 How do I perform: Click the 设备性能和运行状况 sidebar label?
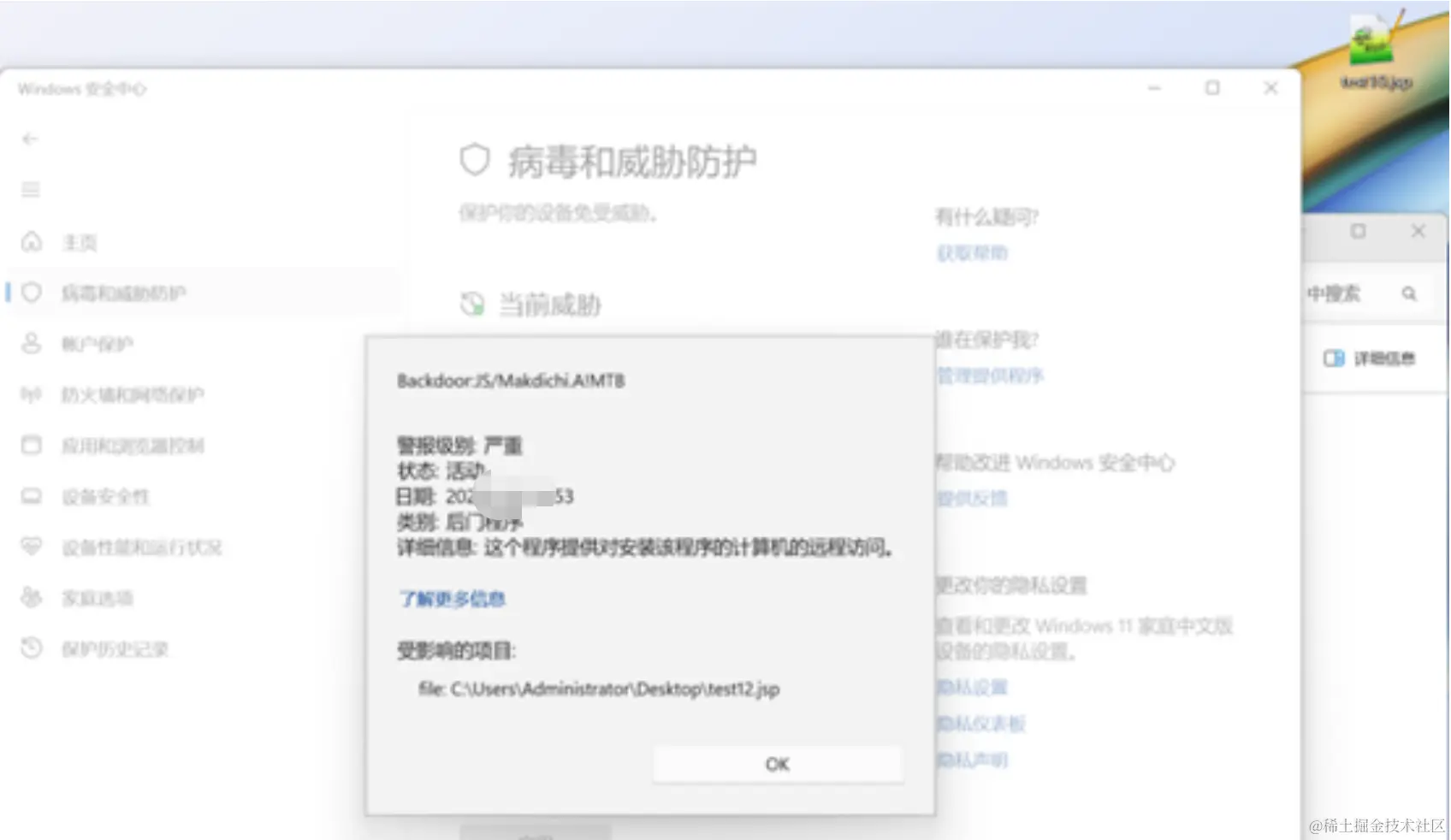141,547
